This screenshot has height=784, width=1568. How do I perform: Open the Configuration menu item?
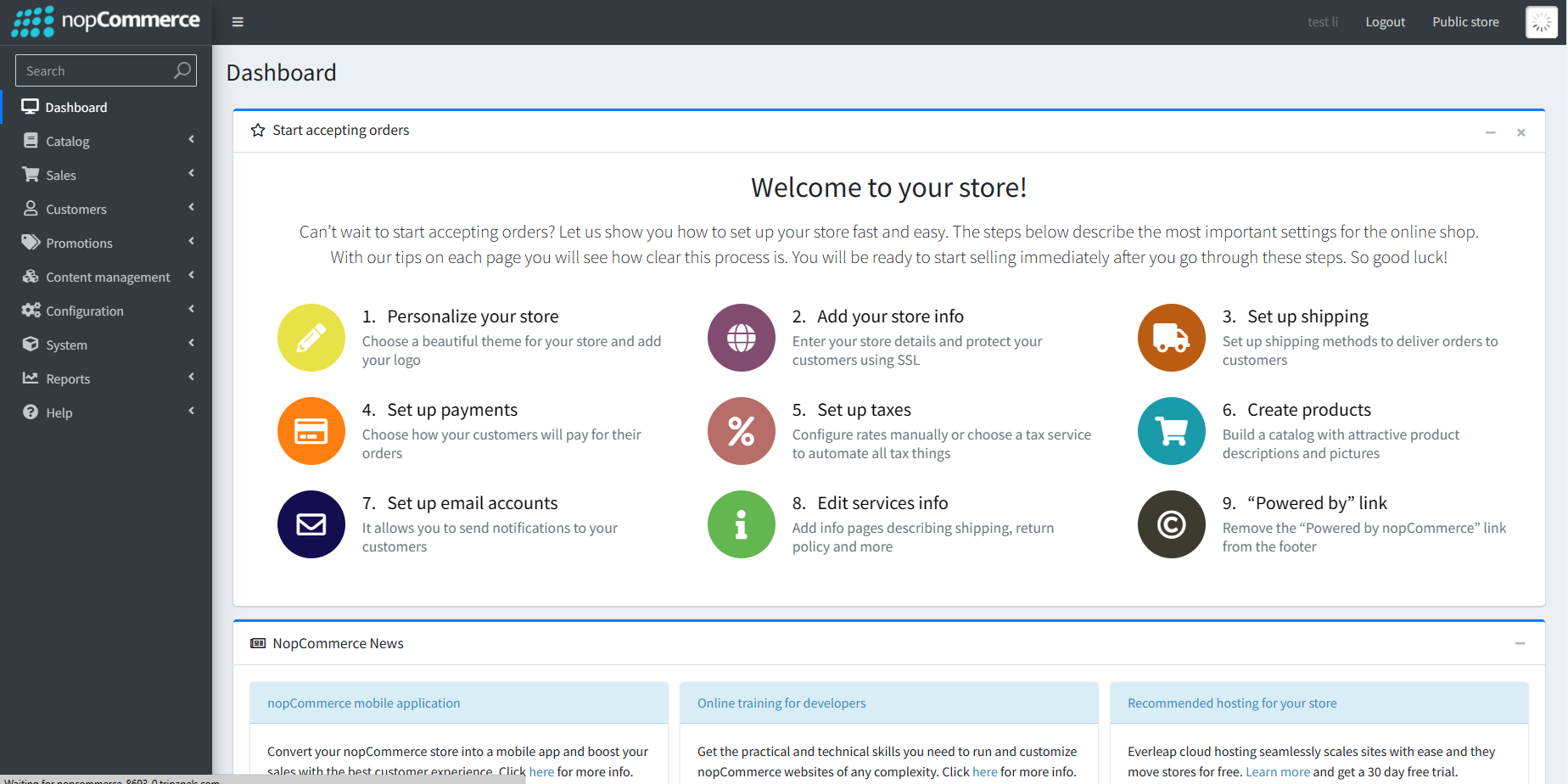pyautogui.click(x=106, y=311)
